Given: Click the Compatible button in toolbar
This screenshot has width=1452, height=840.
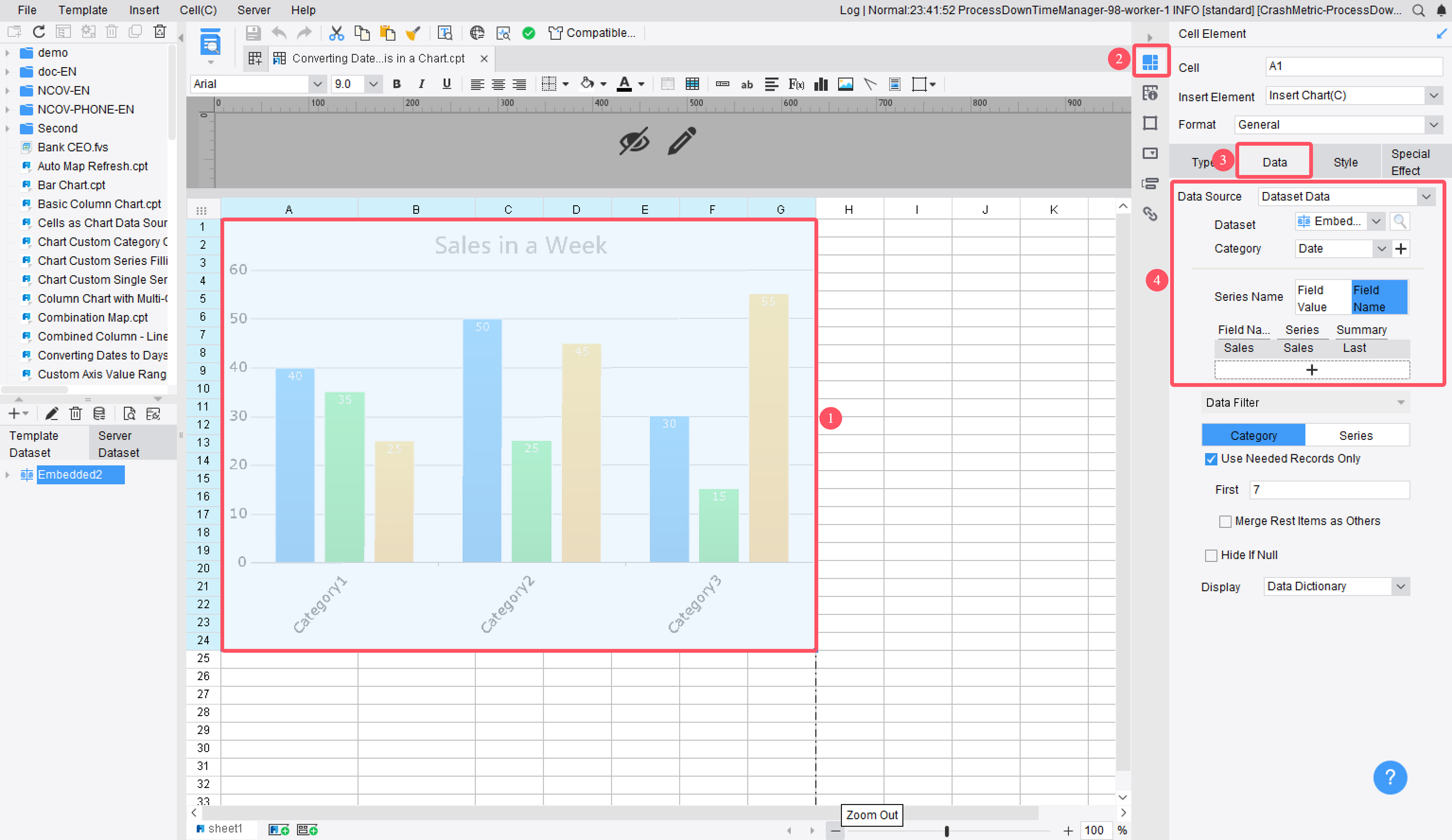Looking at the screenshot, I should click(592, 33).
